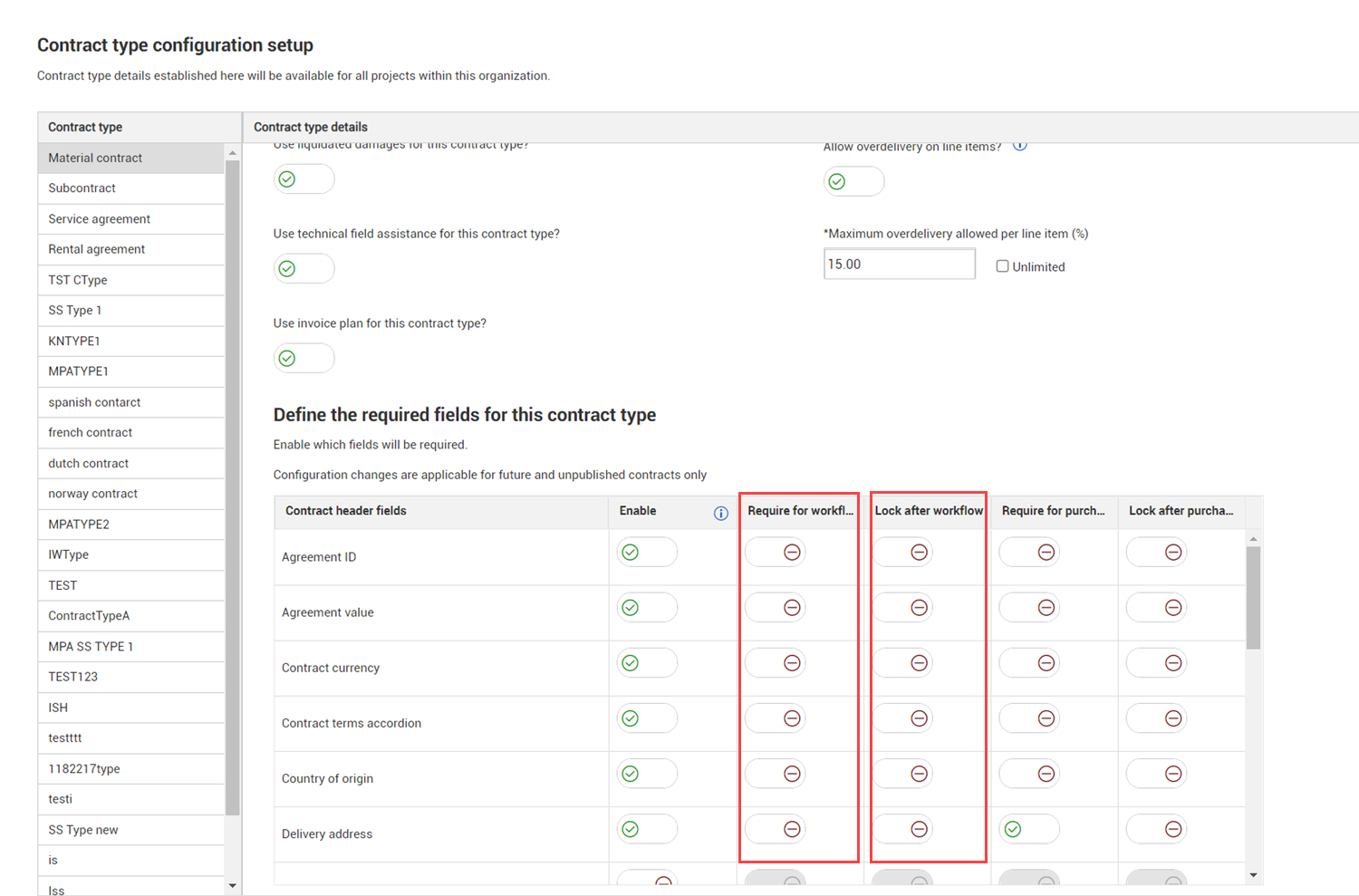Toggle Lock after purchase on Delivery address
Viewport: 1359px width, 896px height.
tap(1156, 829)
